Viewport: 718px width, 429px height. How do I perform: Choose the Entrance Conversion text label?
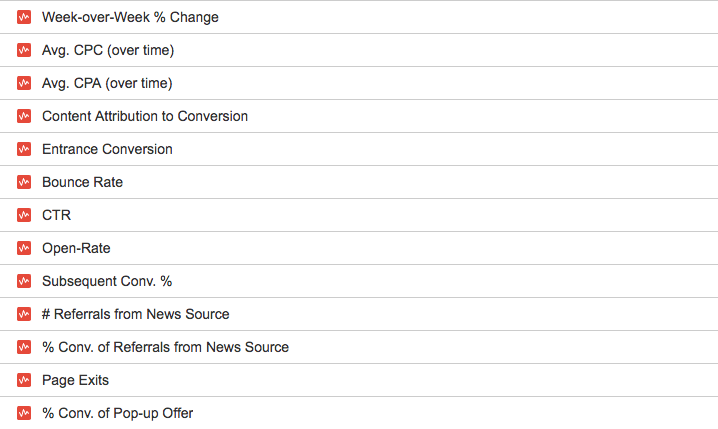pos(107,149)
